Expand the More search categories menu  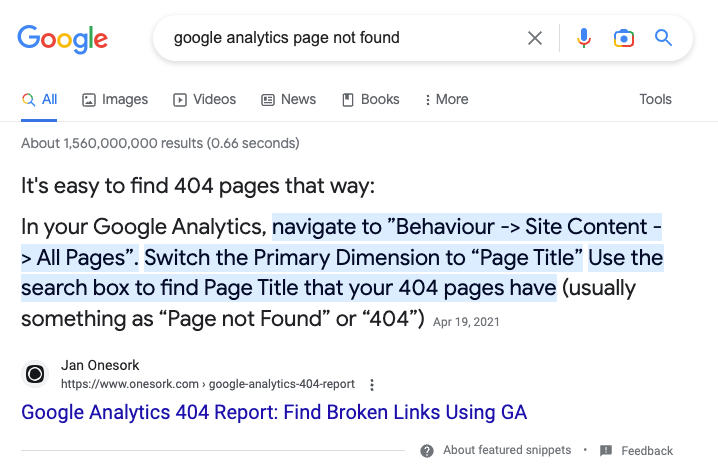(x=446, y=99)
